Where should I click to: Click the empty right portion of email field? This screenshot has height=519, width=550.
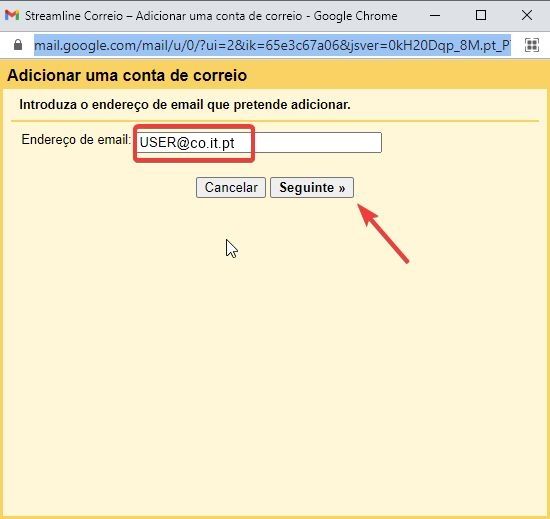click(x=317, y=142)
